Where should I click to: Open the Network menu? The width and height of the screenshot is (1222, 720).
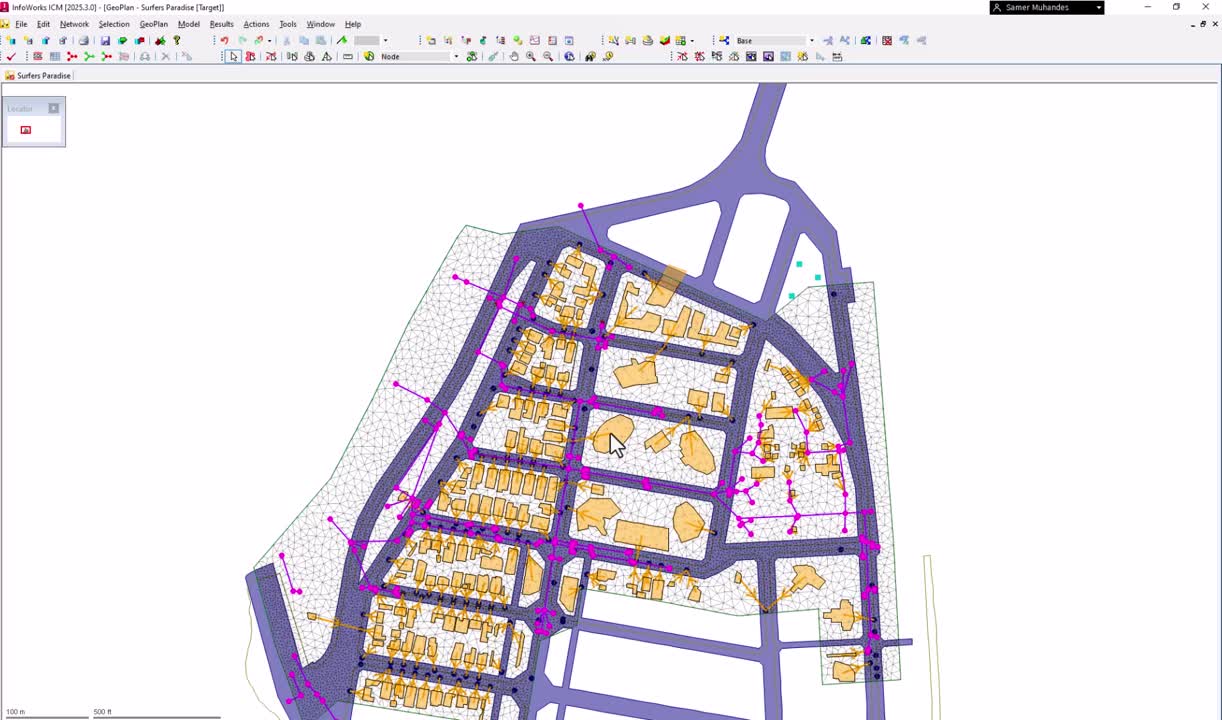coord(74,24)
